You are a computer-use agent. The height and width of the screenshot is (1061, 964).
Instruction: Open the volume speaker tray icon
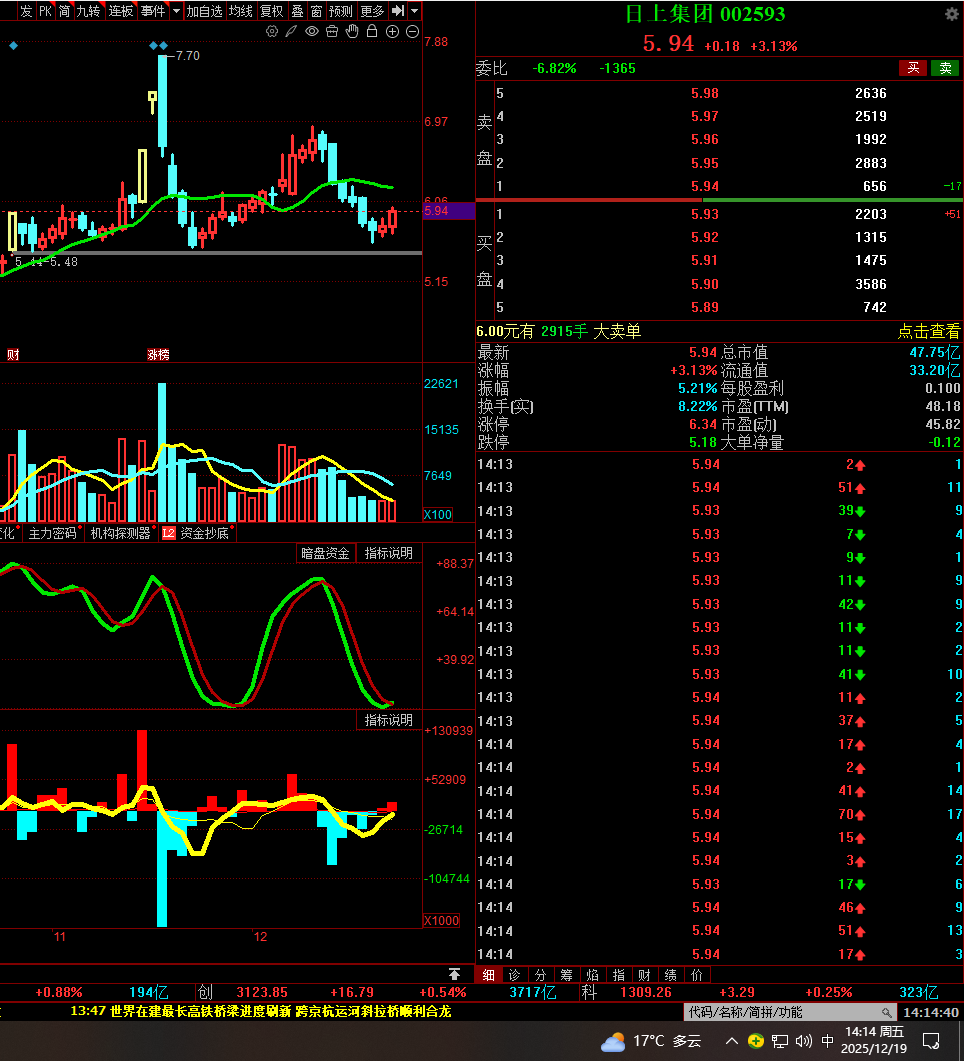pos(803,1041)
